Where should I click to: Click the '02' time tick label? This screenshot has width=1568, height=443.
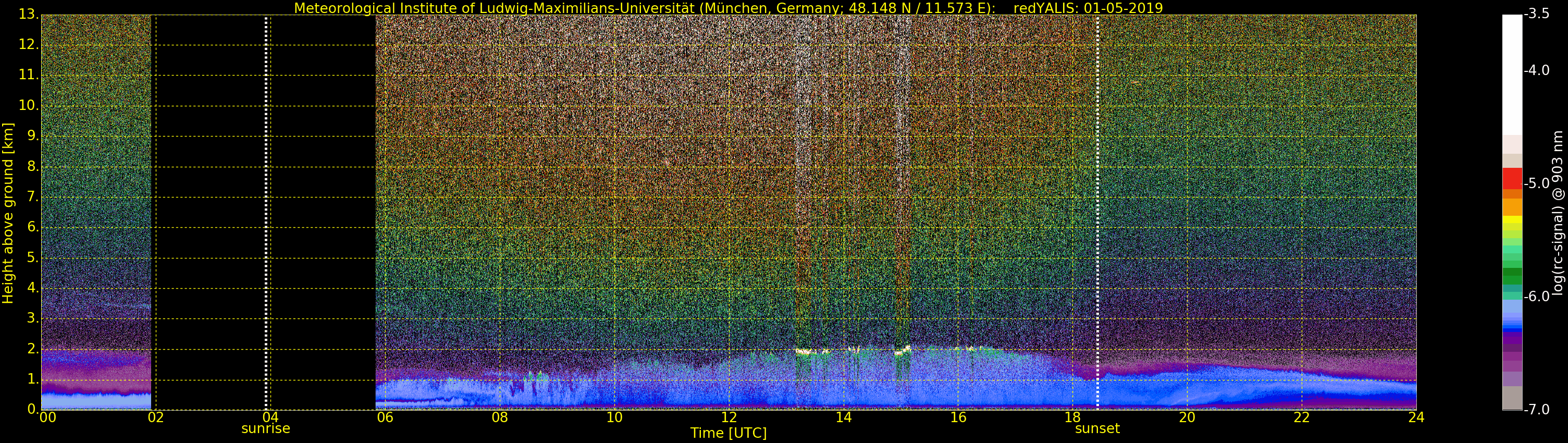pyautogui.click(x=156, y=417)
